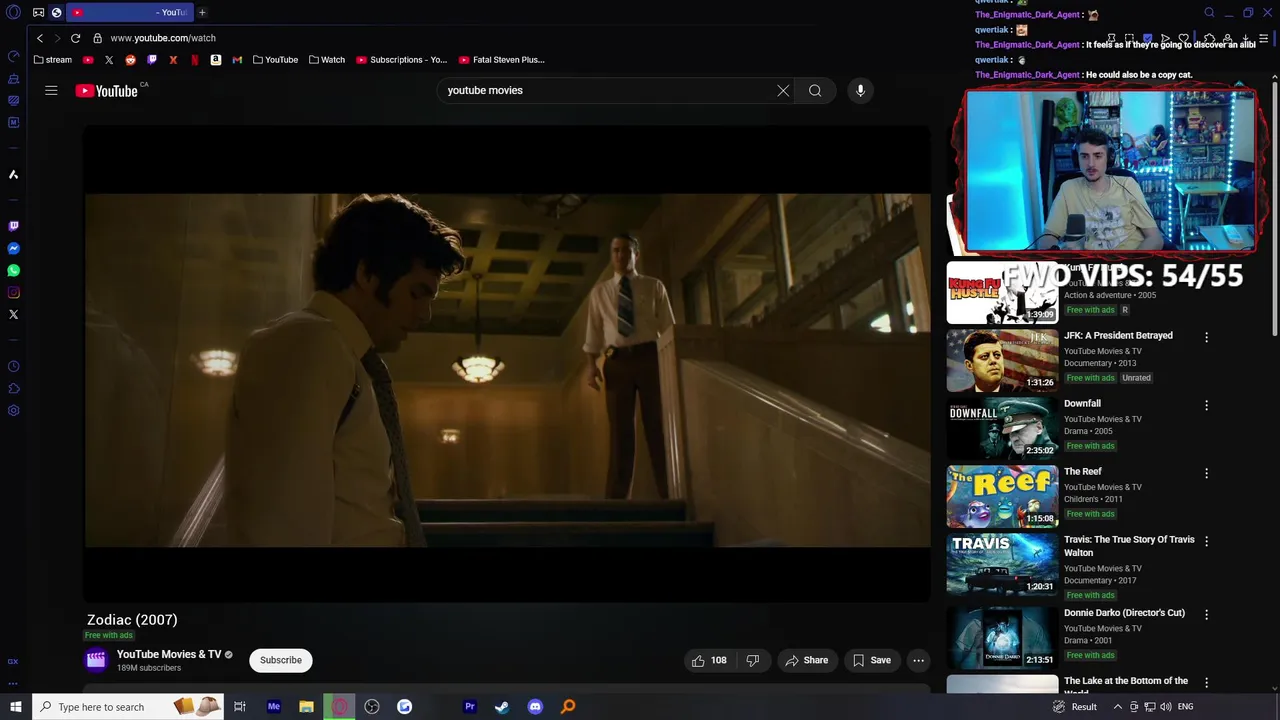Open the Gmail bookmark icon

[x=237, y=60]
